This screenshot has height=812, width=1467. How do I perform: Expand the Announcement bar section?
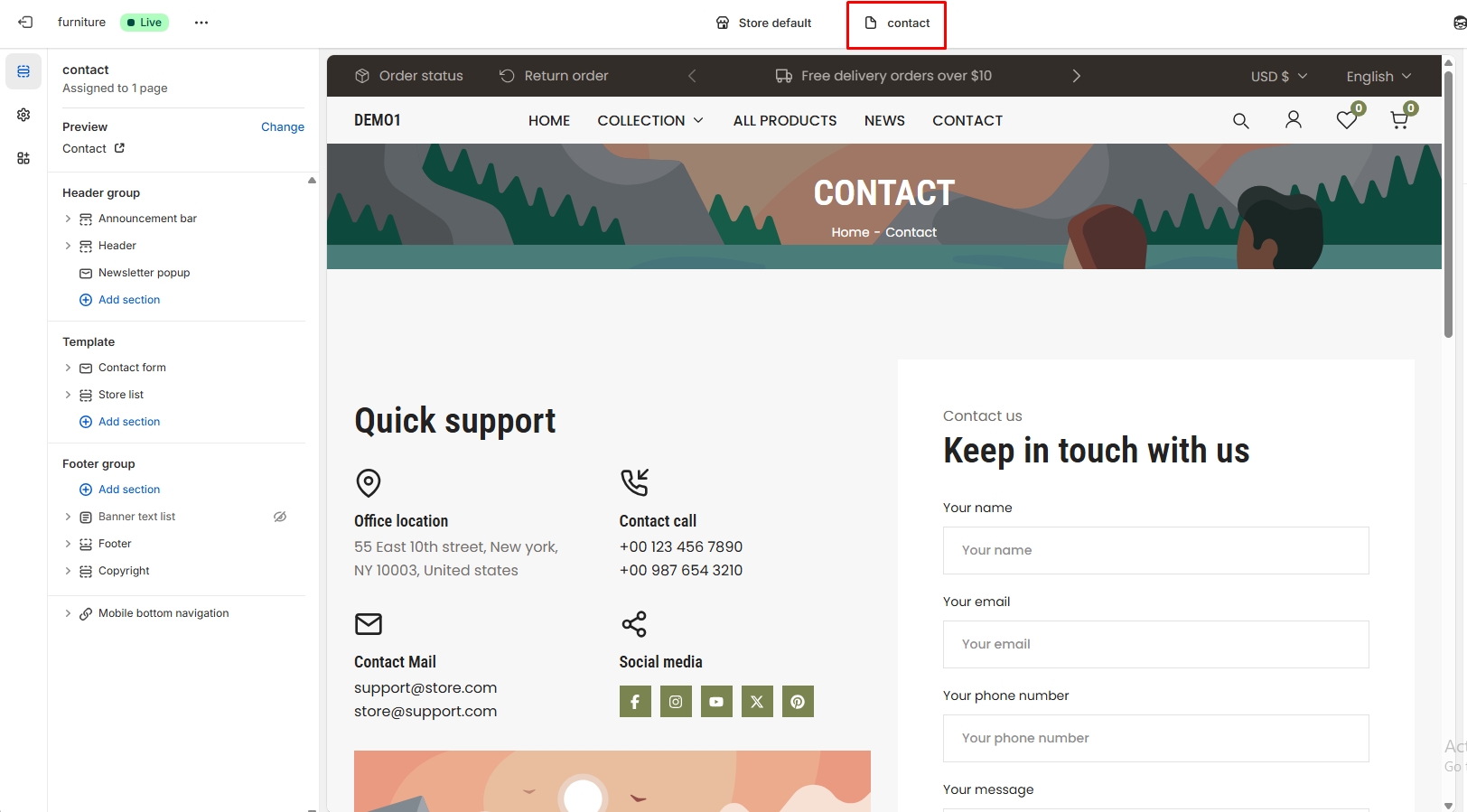pyautogui.click(x=68, y=219)
